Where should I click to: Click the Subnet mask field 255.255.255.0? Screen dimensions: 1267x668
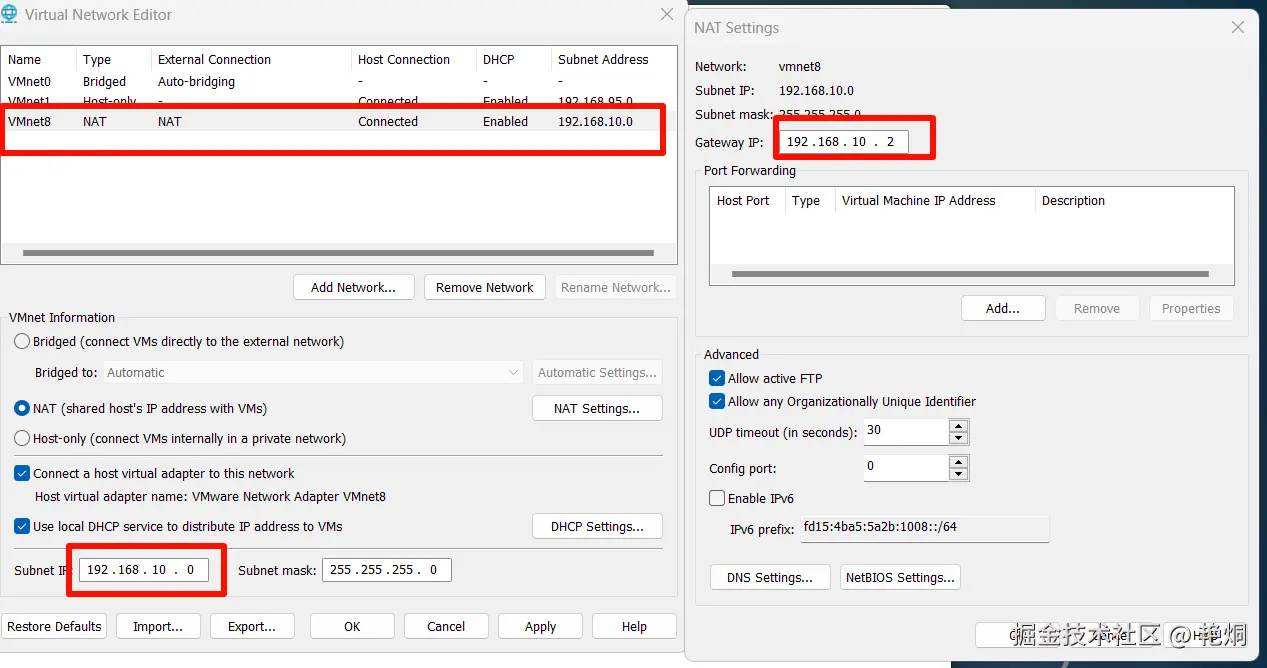(x=387, y=570)
